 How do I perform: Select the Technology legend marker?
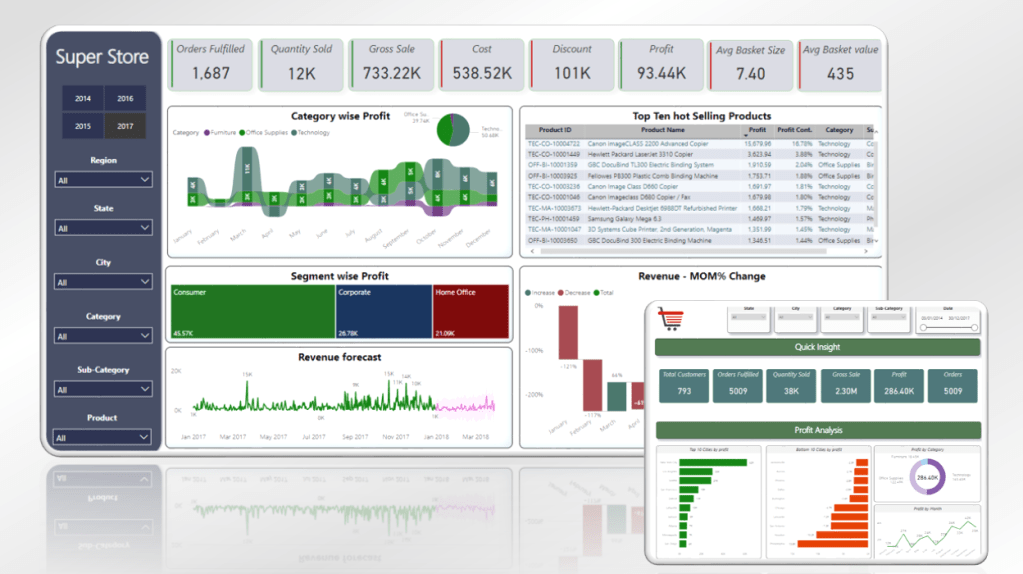click(294, 132)
